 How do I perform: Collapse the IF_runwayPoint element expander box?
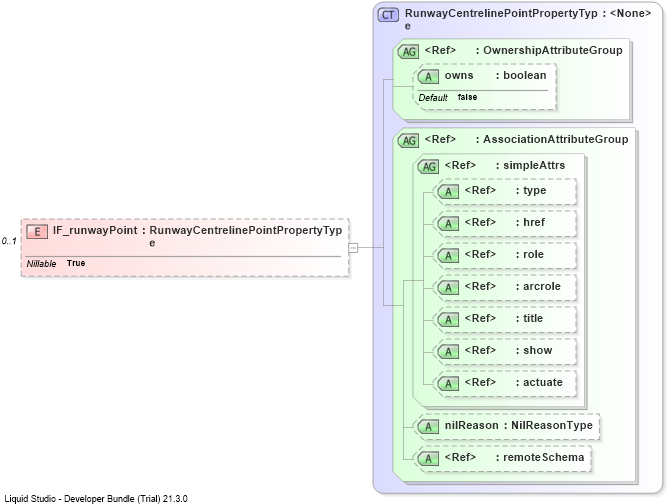[x=353, y=248]
